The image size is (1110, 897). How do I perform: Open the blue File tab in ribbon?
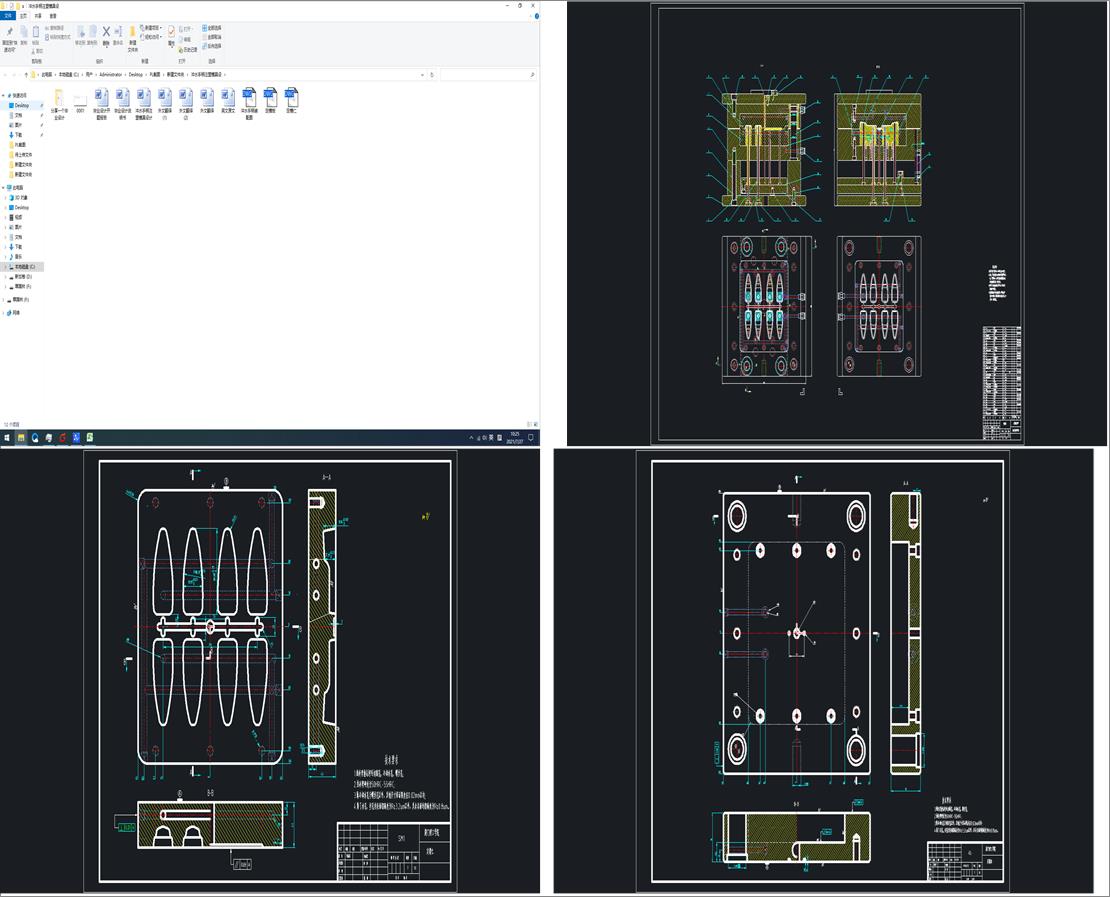[9, 16]
